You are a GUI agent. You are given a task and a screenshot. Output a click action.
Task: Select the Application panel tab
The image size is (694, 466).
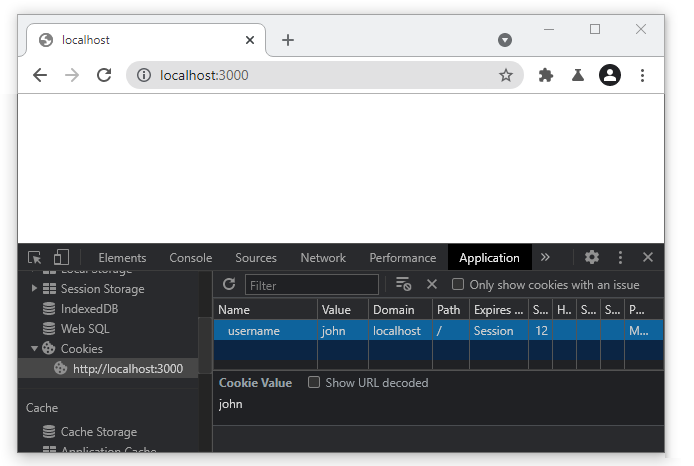tap(490, 258)
